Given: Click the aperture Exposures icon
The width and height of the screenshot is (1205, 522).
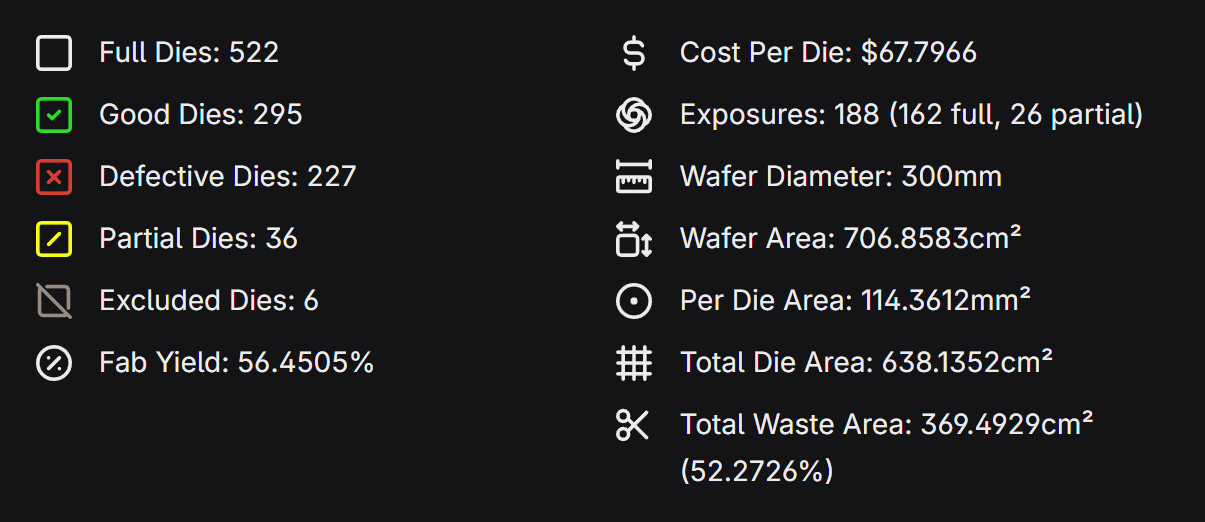Looking at the screenshot, I should [x=634, y=115].
